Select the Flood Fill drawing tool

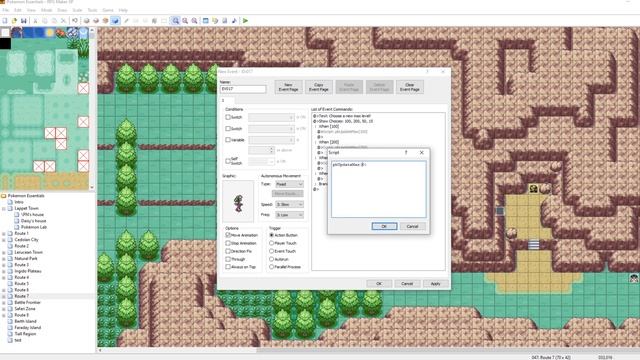pos(154,20)
